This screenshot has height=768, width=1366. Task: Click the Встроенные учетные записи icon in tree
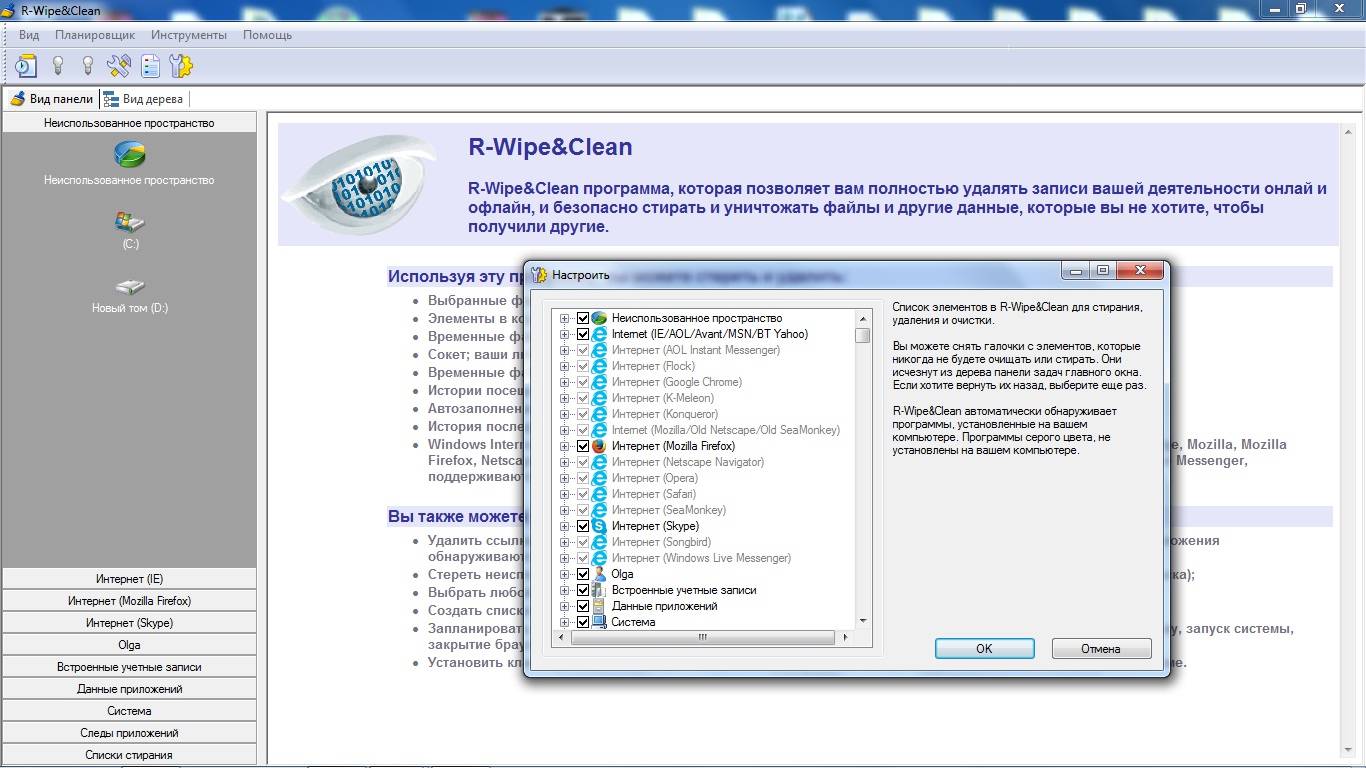[599, 590]
